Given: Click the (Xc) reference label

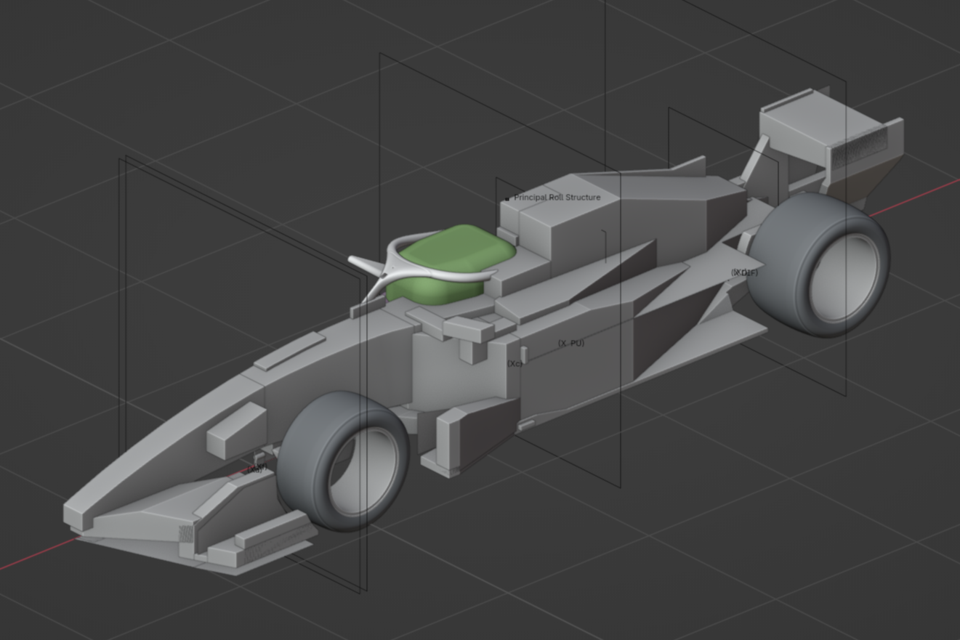Looking at the screenshot, I should pyautogui.click(x=515, y=364).
